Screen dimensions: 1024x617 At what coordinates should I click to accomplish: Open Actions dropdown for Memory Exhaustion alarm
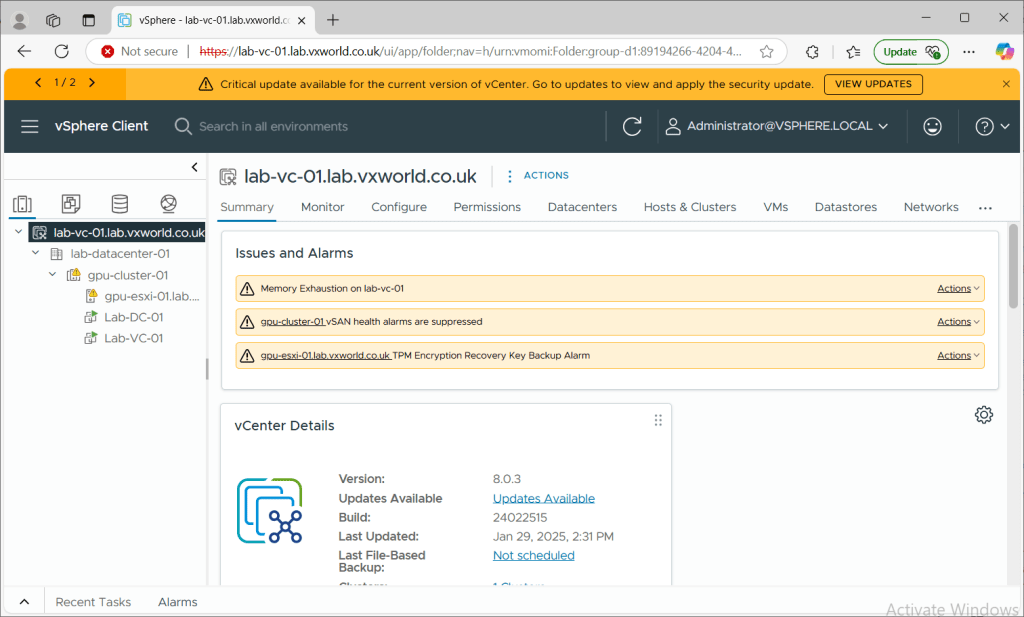pyautogui.click(x=958, y=288)
